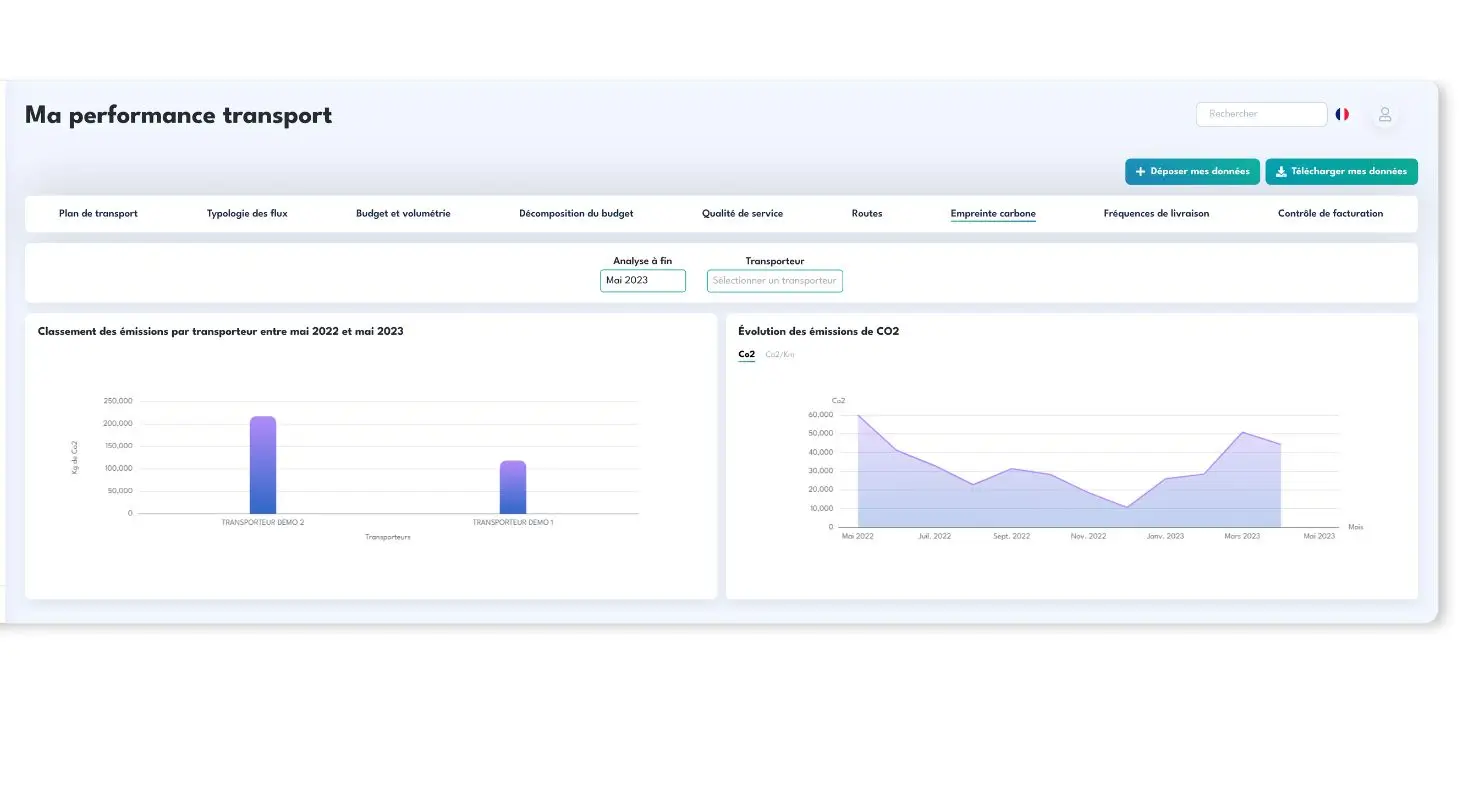Click the TRANSPORTEUR DEMO 1 bar
Image resolution: width=1460 pixels, height=794 pixels.
(x=513, y=487)
